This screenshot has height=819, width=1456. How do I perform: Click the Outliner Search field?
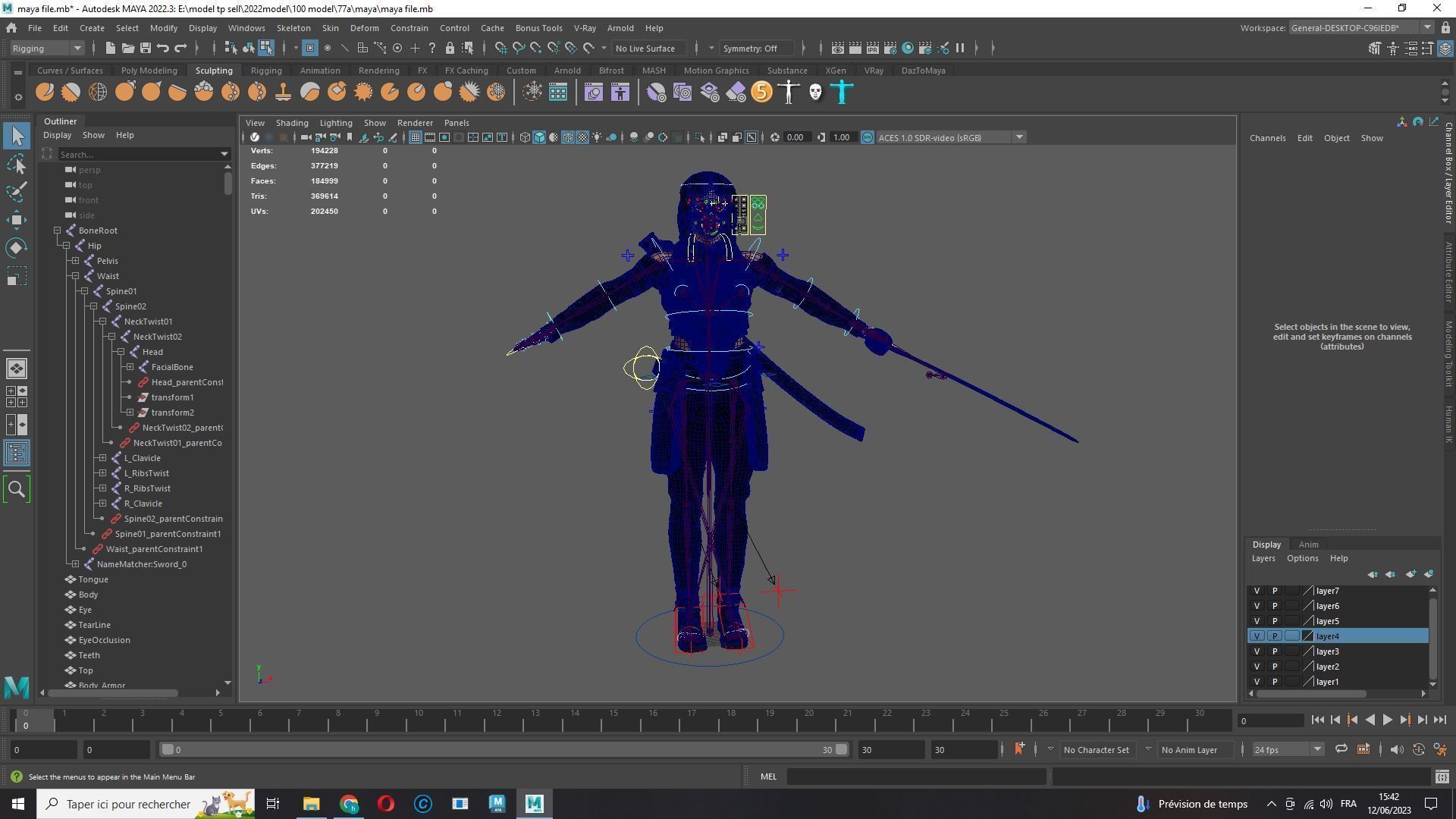[143, 154]
